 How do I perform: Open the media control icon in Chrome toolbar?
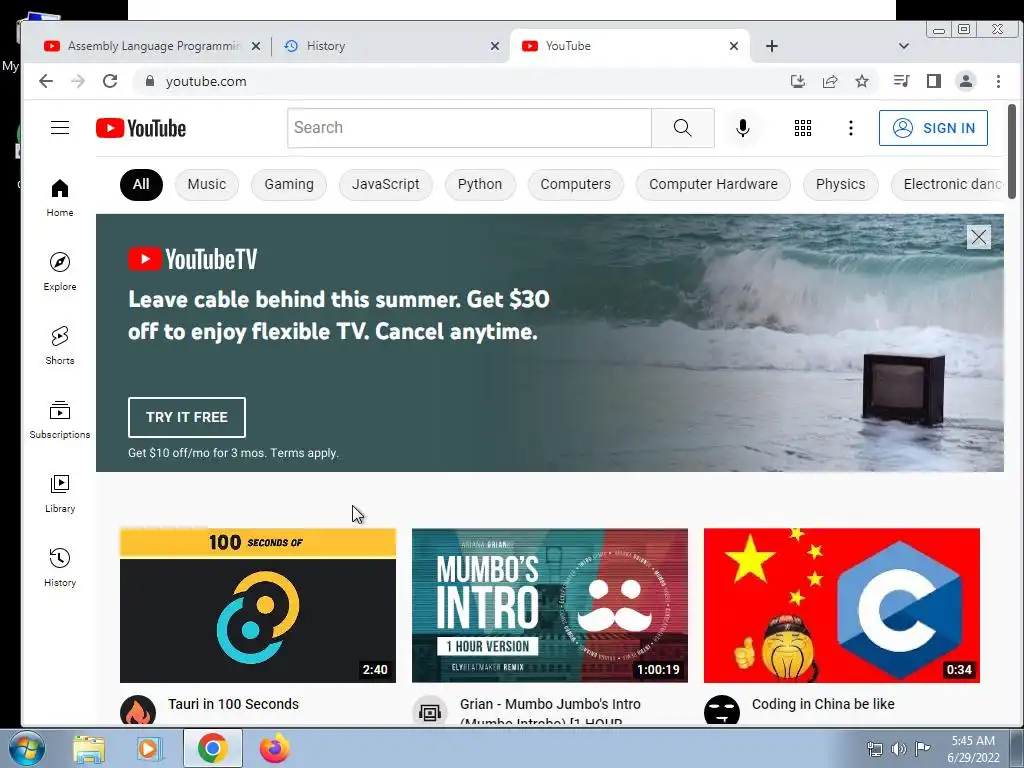pos(902,81)
